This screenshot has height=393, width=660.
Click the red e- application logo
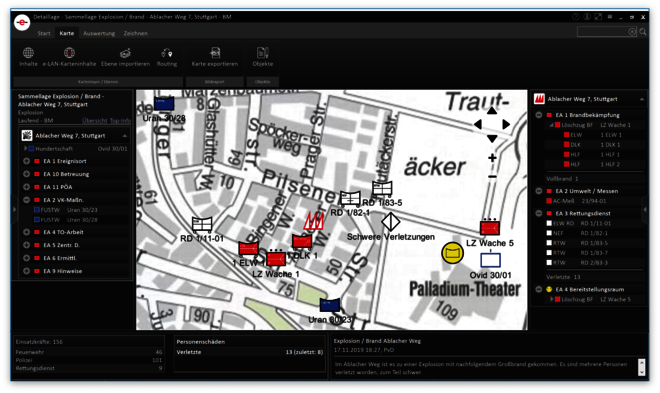[22, 22]
